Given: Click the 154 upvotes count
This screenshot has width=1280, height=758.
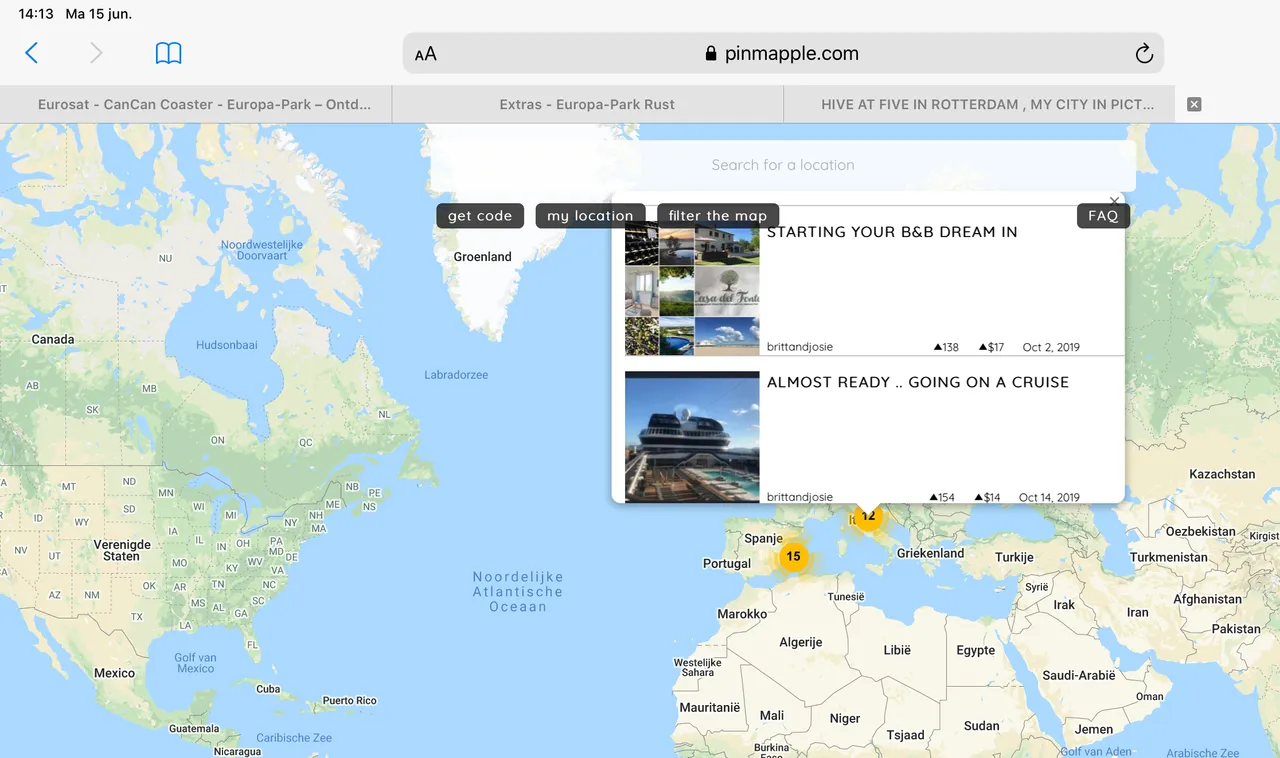Looking at the screenshot, I should 942,497.
